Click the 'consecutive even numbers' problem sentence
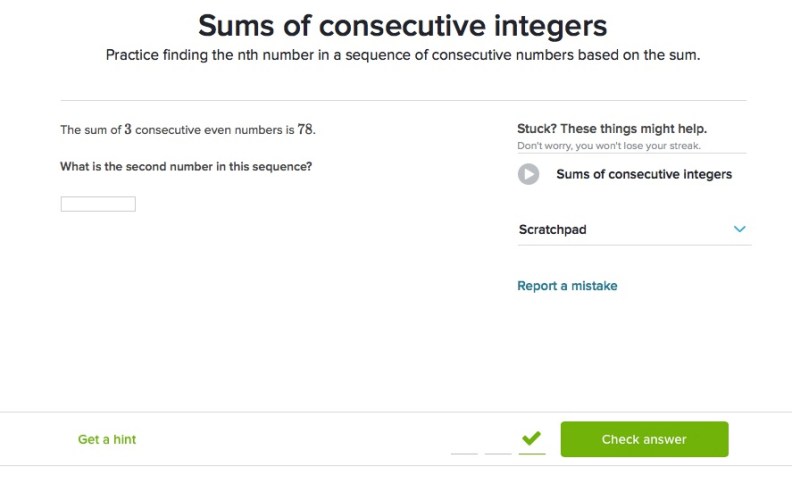792x500 pixels. [190, 130]
